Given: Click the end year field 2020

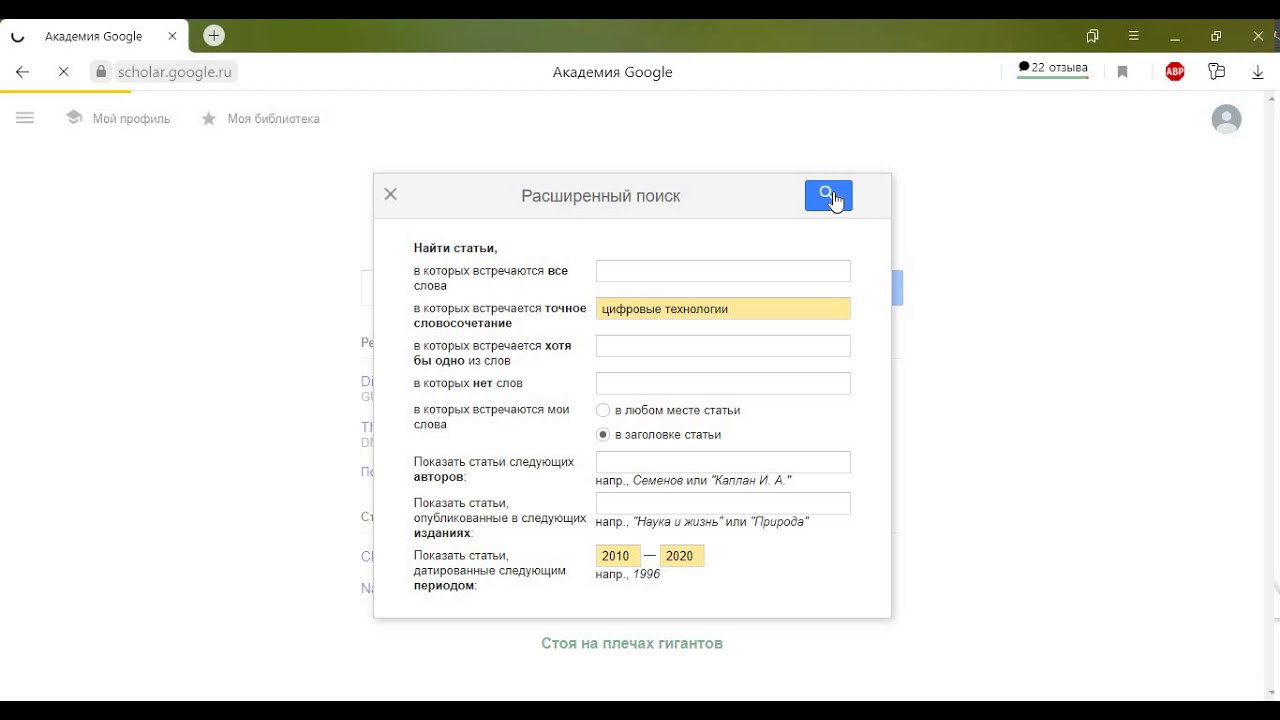Looking at the screenshot, I should point(681,556).
